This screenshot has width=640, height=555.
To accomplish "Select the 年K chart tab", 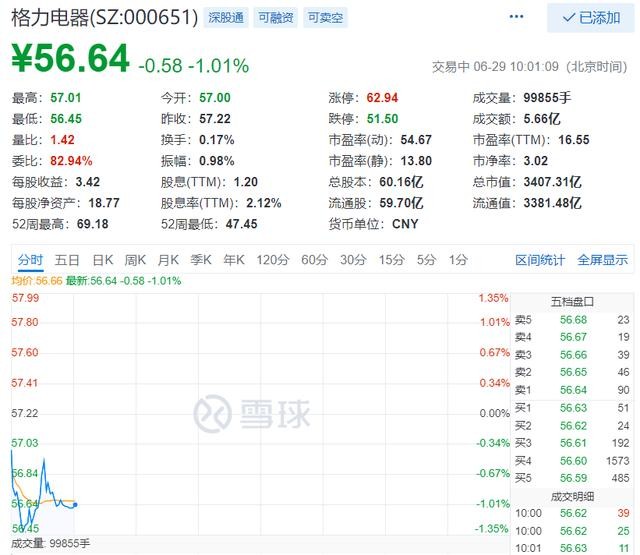I will click(234, 260).
